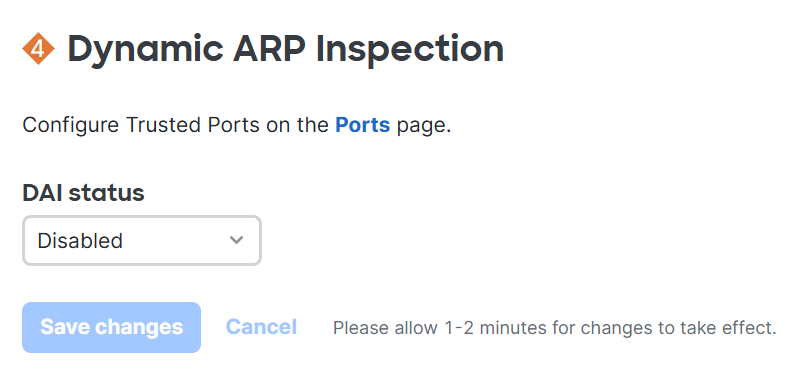Open the DAI status dropdown

point(142,240)
